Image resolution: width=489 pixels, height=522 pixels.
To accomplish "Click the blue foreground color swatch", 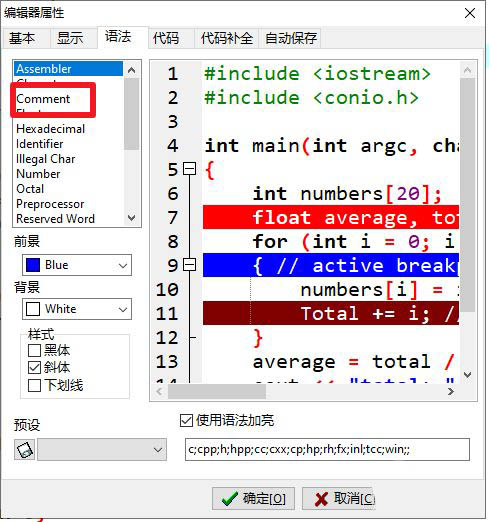I will [33, 265].
